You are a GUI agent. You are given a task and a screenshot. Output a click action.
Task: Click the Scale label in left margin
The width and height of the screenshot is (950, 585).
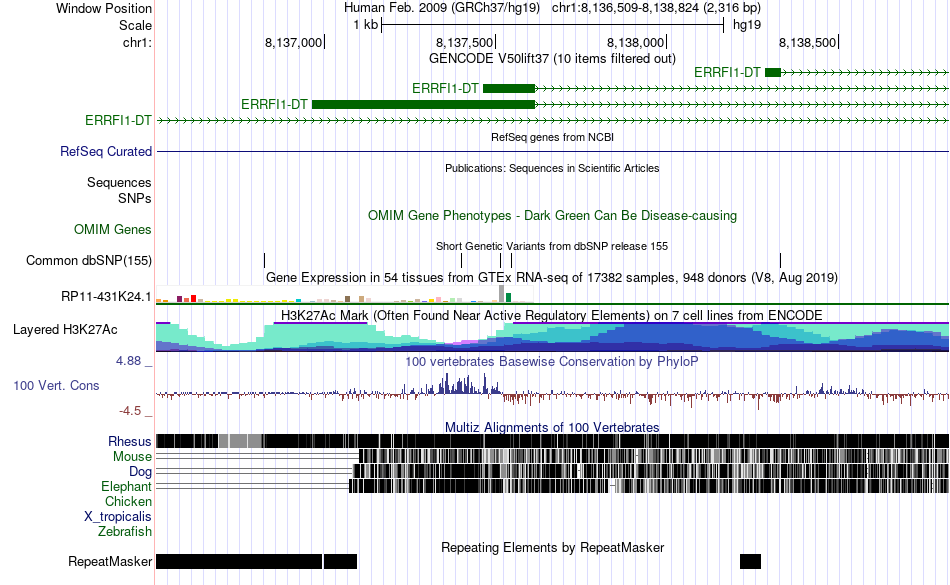pyautogui.click(x=135, y=25)
